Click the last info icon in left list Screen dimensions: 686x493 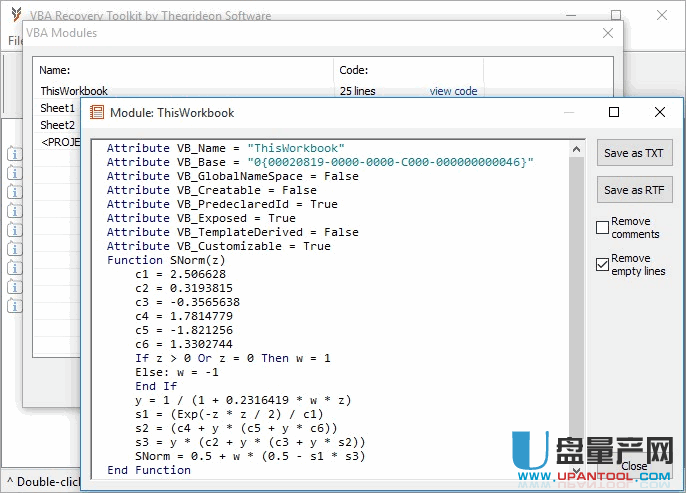click(x=14, y=306)
